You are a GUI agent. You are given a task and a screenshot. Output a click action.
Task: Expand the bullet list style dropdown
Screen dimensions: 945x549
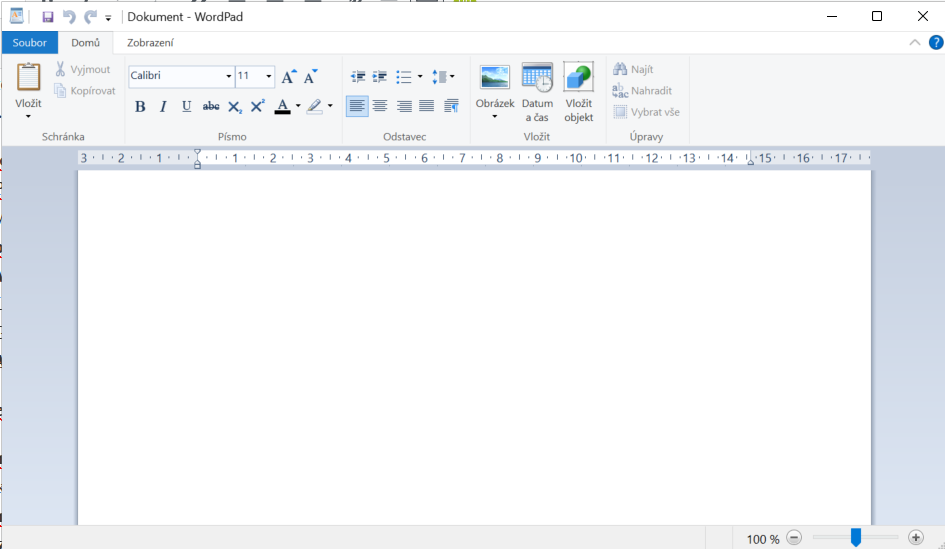tap(420, 77)
